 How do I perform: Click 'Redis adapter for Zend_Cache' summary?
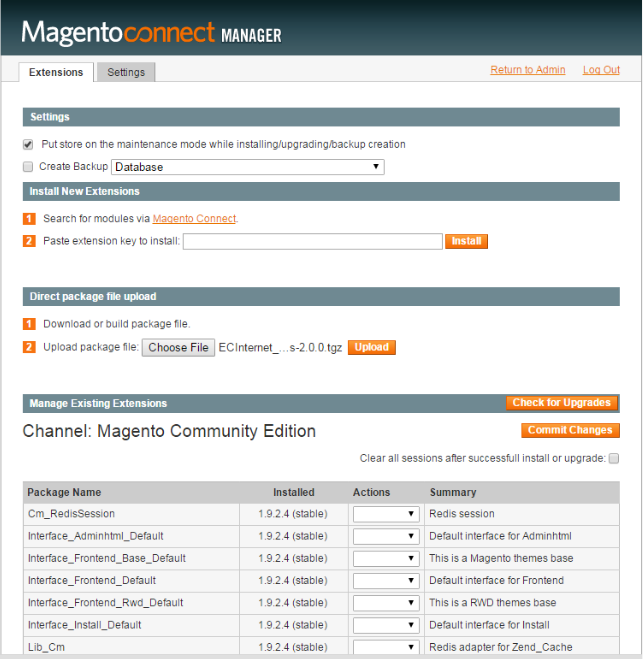pyautogui.click(x=501, y=647)
